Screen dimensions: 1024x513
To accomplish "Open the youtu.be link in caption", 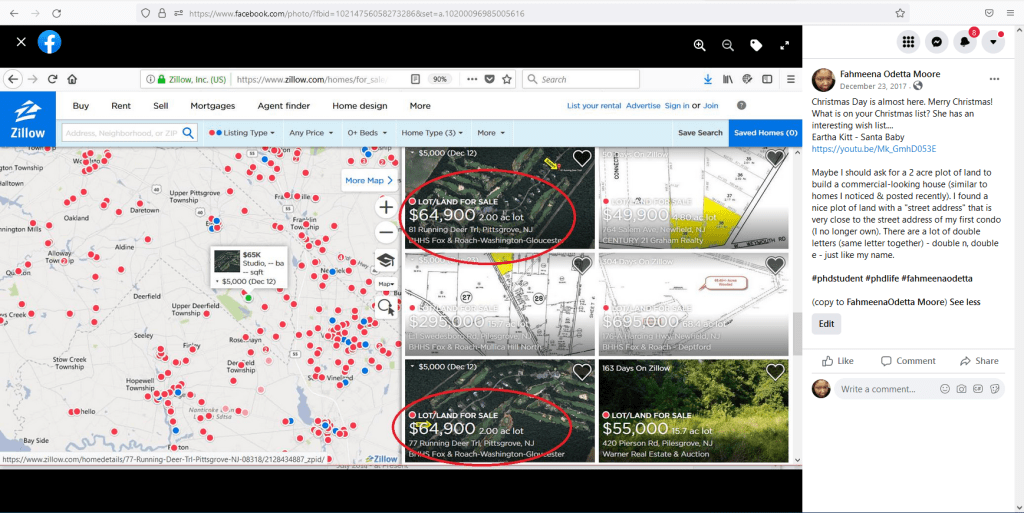I will (873, 149).
